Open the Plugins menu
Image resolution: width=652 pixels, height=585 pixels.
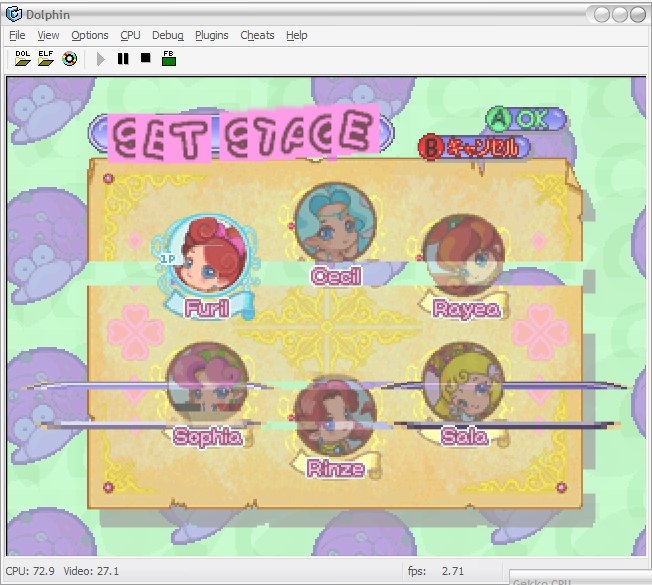(212, 35)
